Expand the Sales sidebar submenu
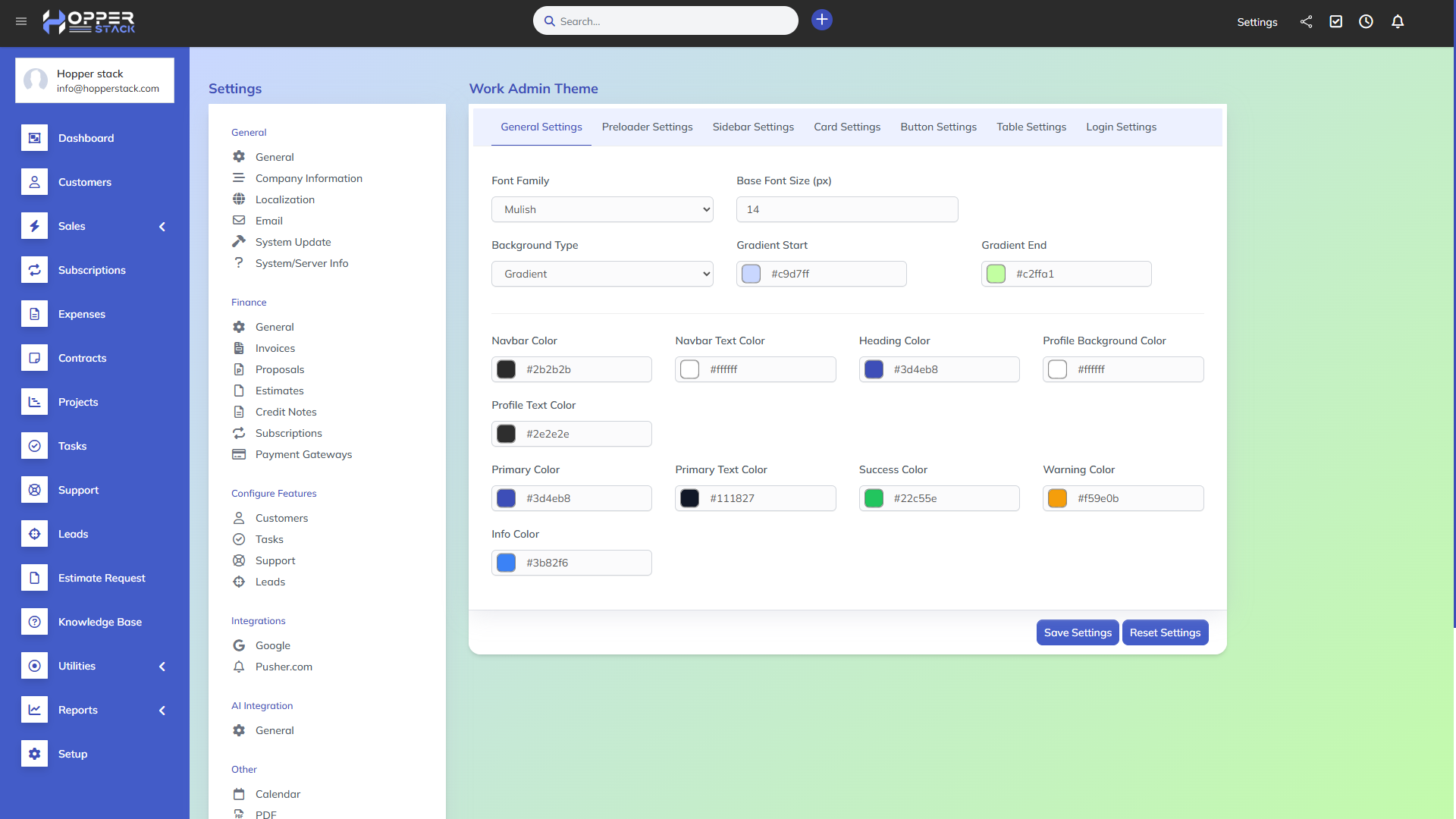Screen dimensions: 1456x819 [162, 226]
